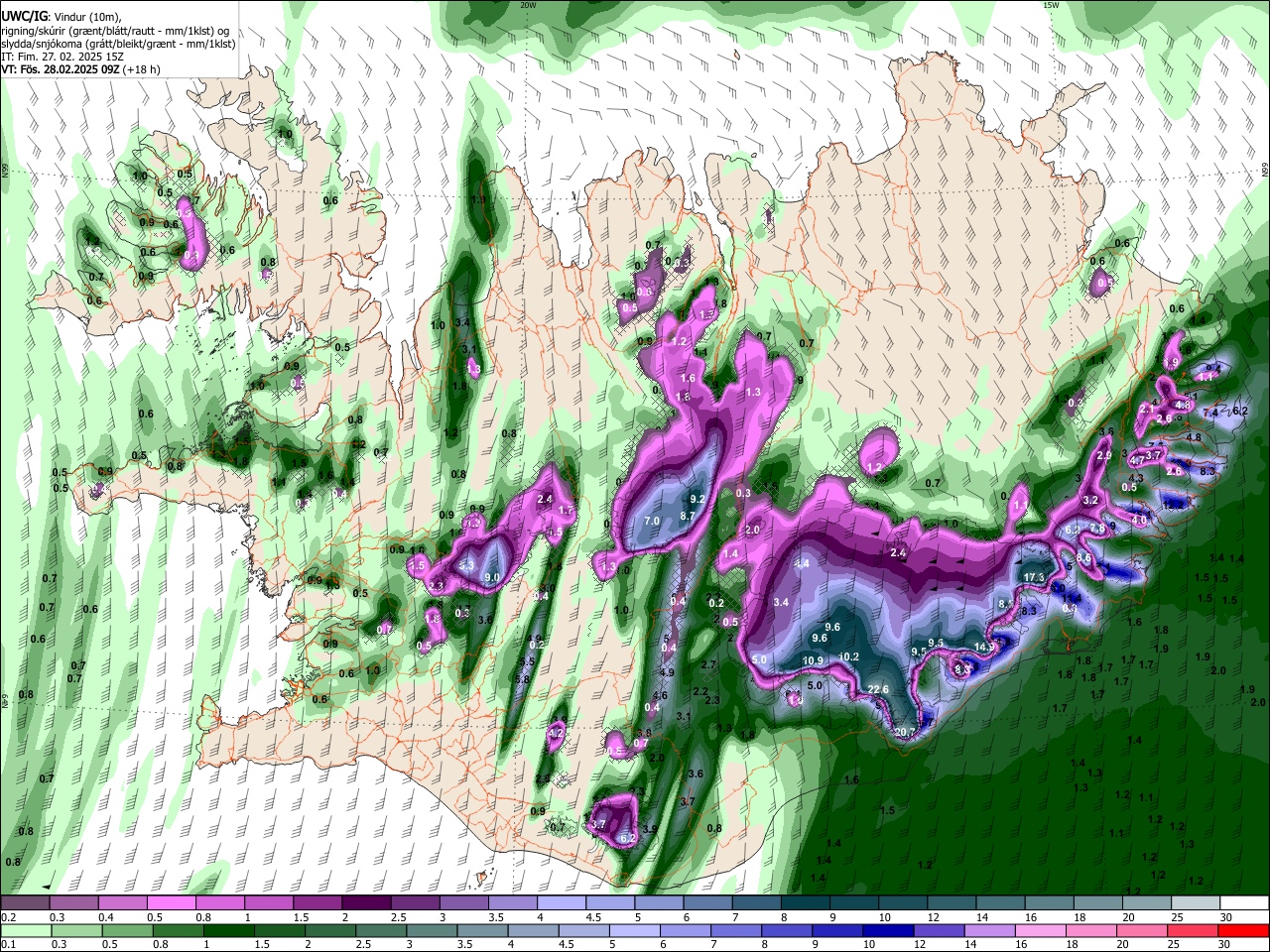This screenshot has width=1270, height=952.
Task: Click the 0.1 label in the lower legend row
Action: pos(9,944)
